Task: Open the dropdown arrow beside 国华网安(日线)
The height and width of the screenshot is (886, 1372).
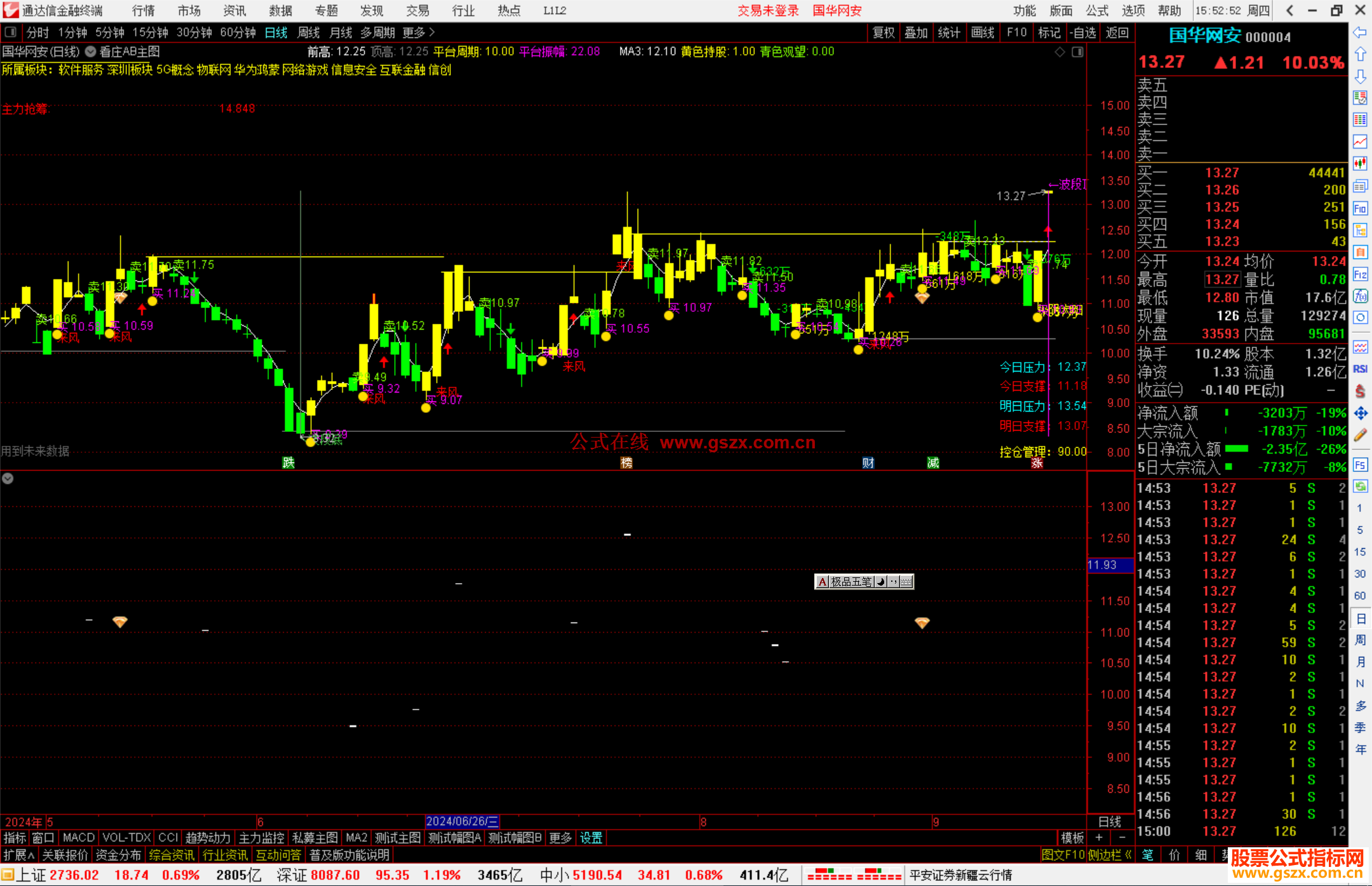Action: click(x=91, y=52)
